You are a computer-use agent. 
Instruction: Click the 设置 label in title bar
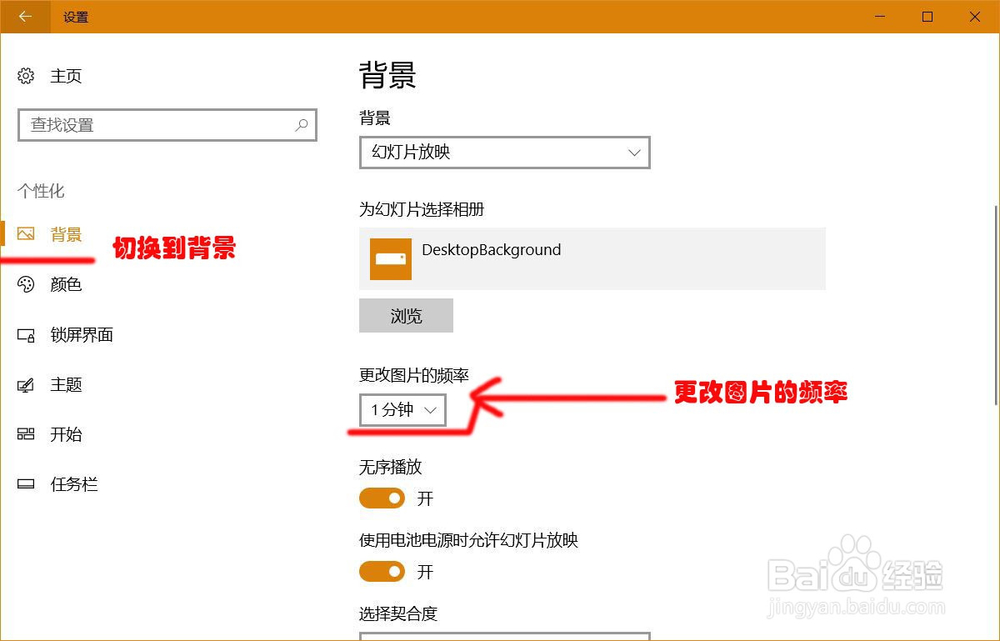click(x=76, y=16)
